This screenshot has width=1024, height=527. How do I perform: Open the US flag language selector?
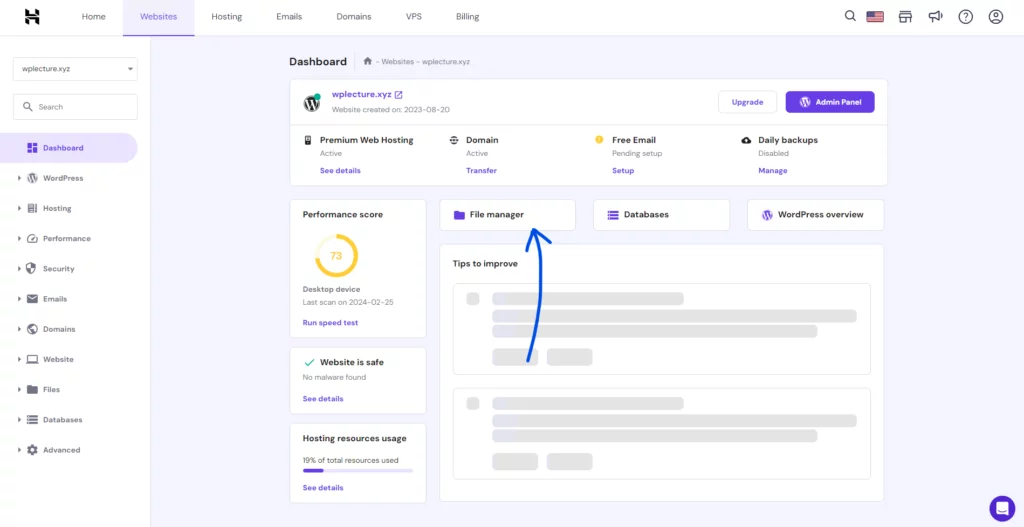coord(875,17)
